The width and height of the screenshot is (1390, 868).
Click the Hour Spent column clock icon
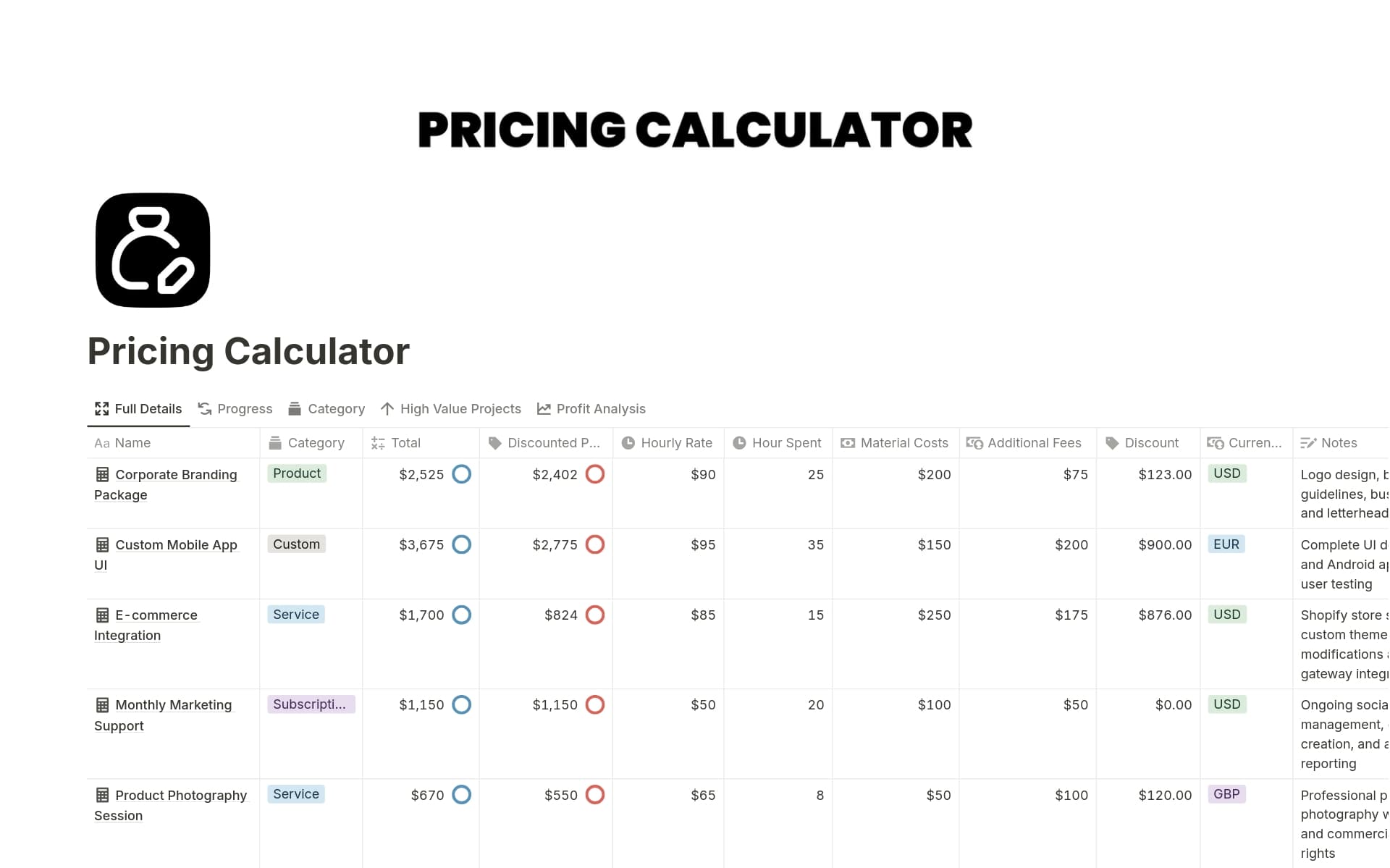click(738, 442)
